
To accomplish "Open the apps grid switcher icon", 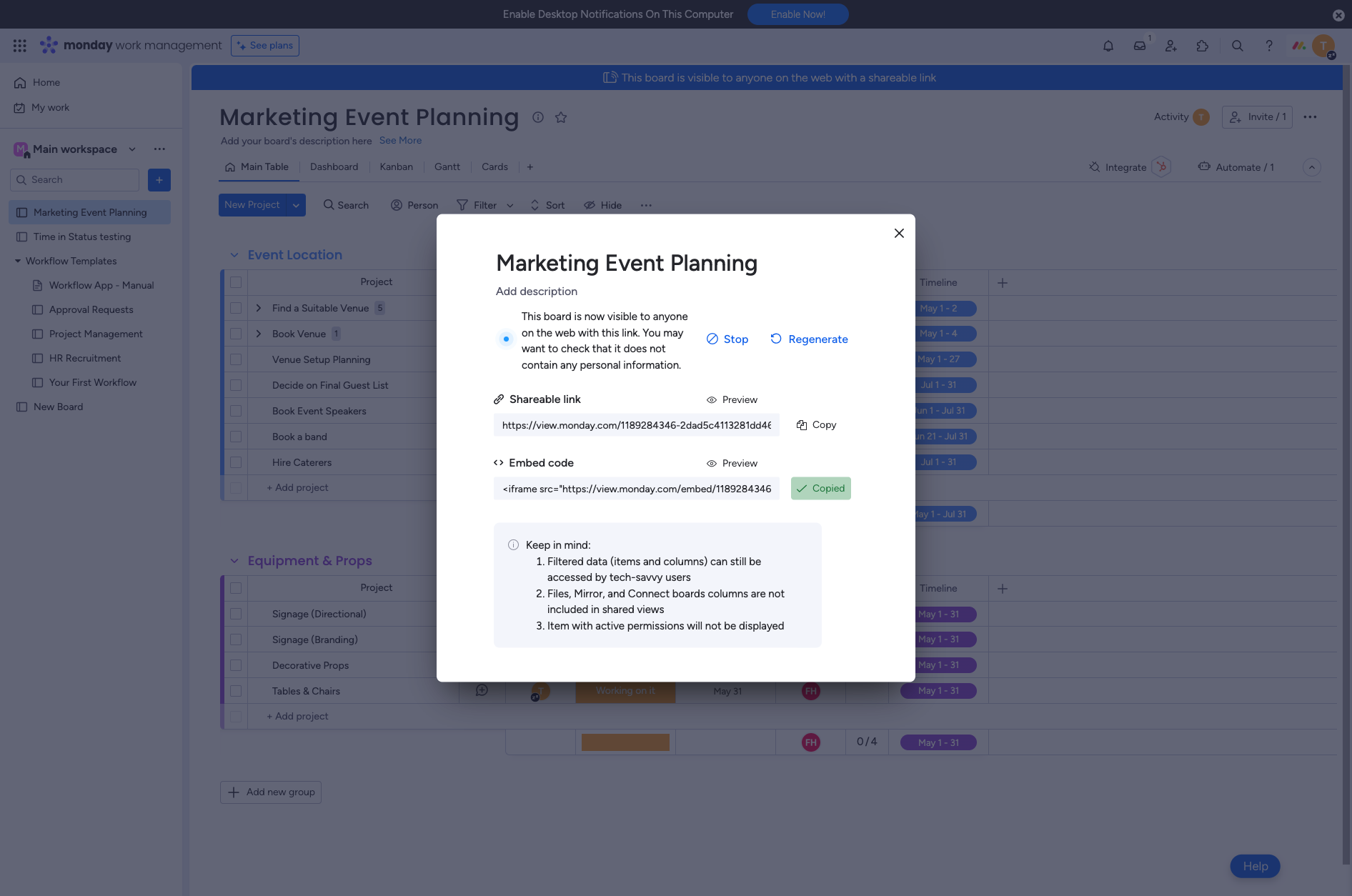I will (20, 46).
